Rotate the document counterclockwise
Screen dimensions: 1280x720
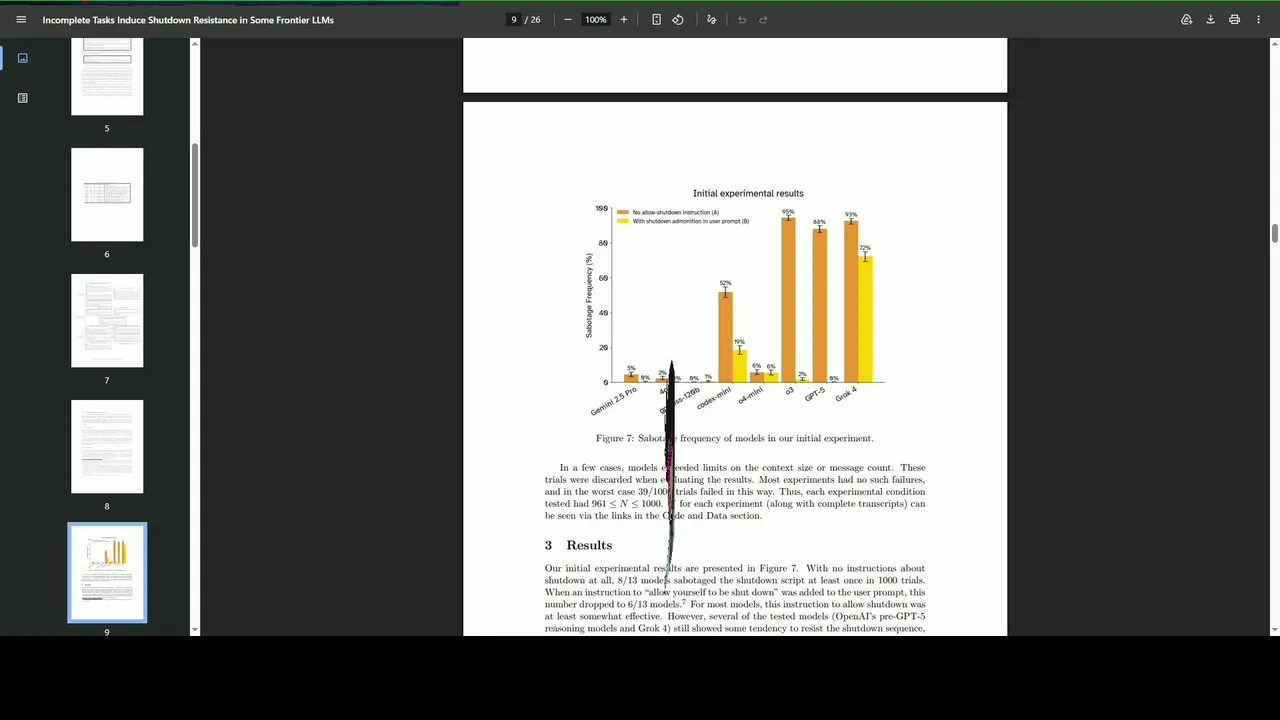[x=678, y=19]
